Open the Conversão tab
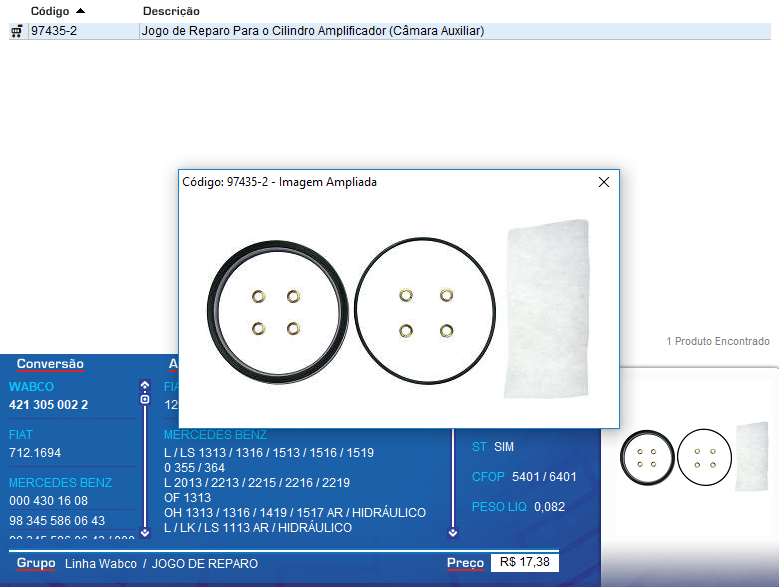Viewport: 779px width, 587px height. [50, 364]
